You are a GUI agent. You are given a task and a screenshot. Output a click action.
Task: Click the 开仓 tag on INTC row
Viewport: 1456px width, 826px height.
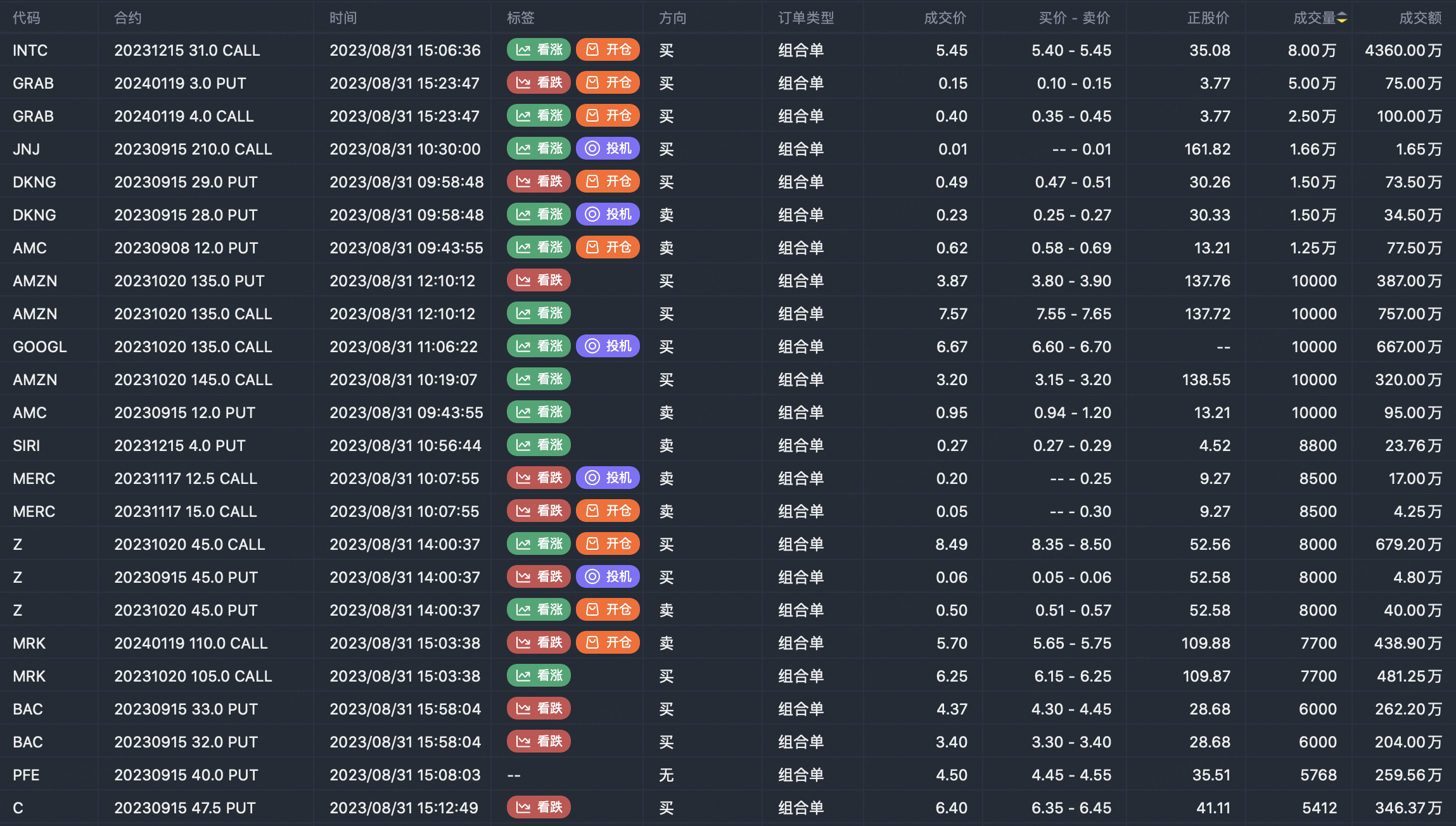click(x=608, y=50)
